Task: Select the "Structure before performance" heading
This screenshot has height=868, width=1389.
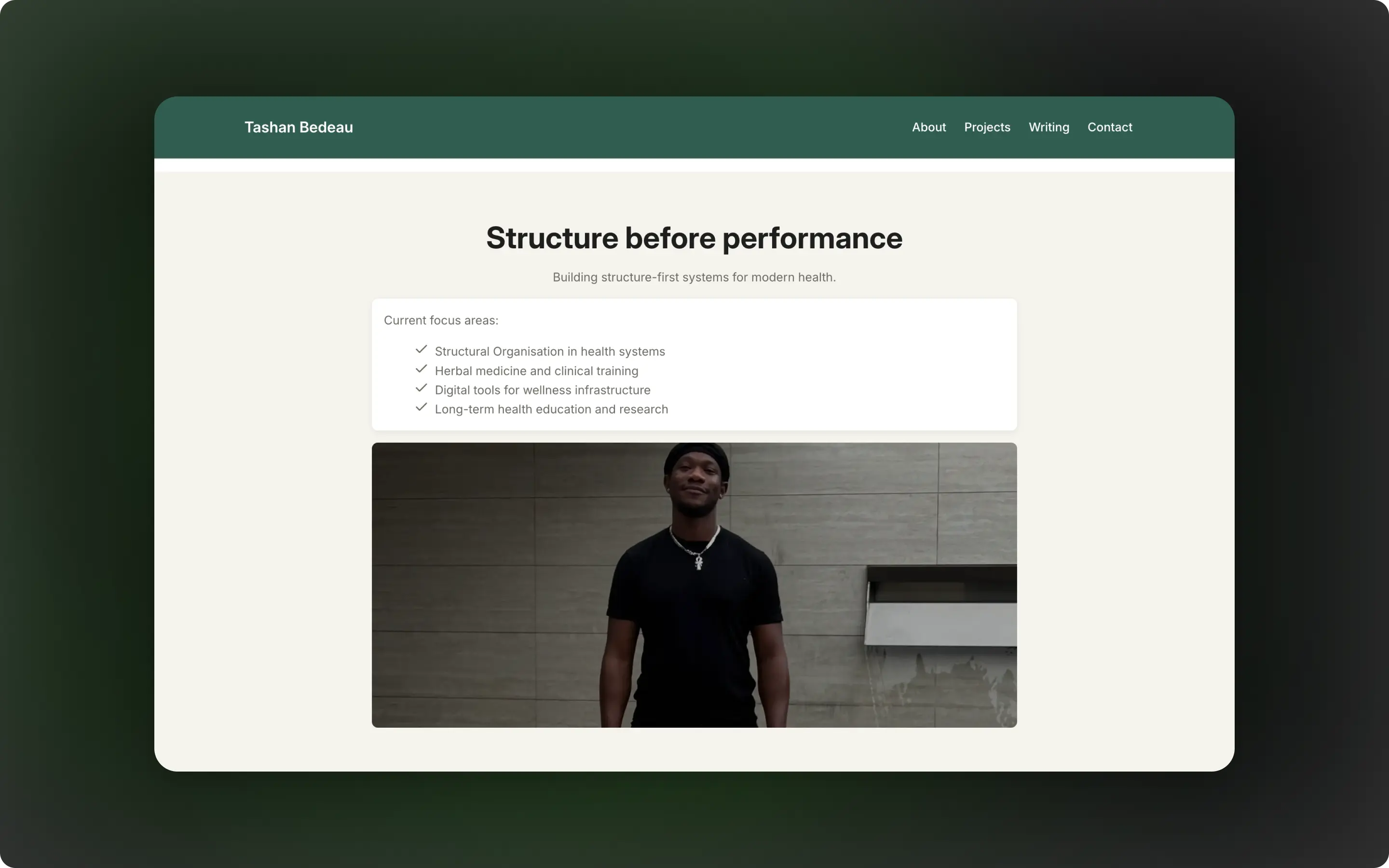Action: (x=694, y=238)
